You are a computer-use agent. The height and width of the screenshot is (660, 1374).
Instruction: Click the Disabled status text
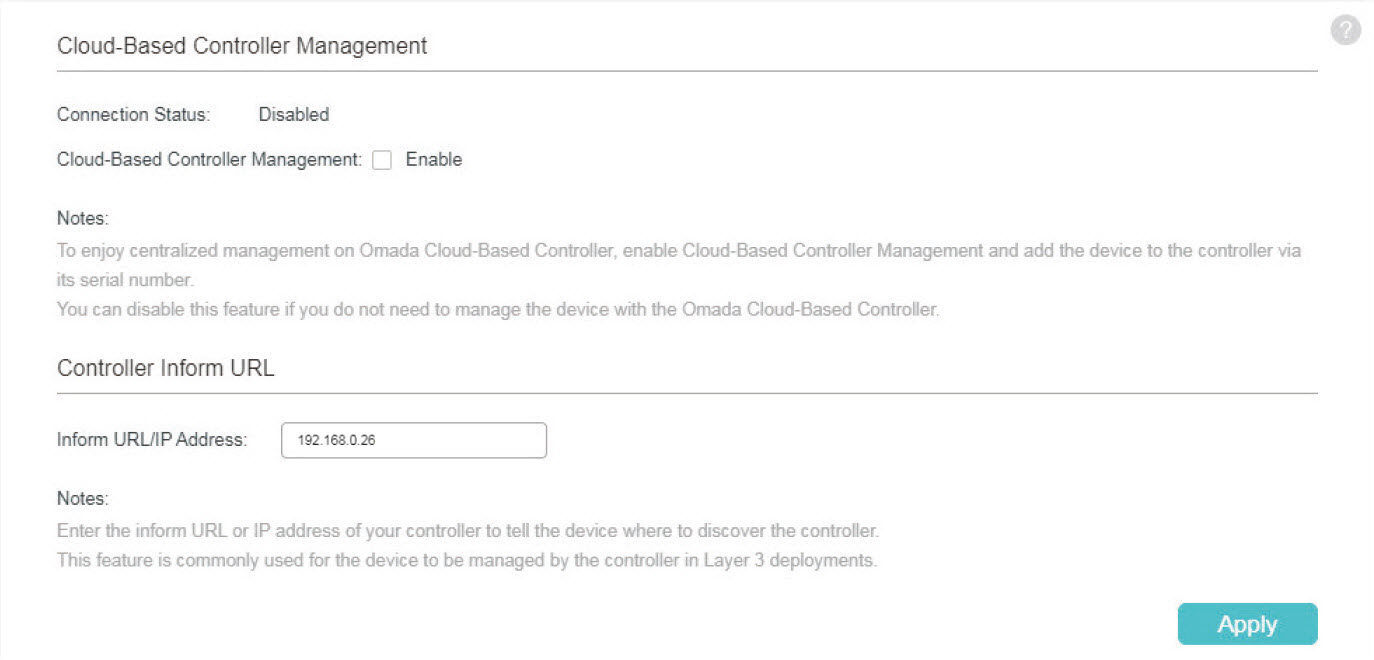(x=293, y=114)
